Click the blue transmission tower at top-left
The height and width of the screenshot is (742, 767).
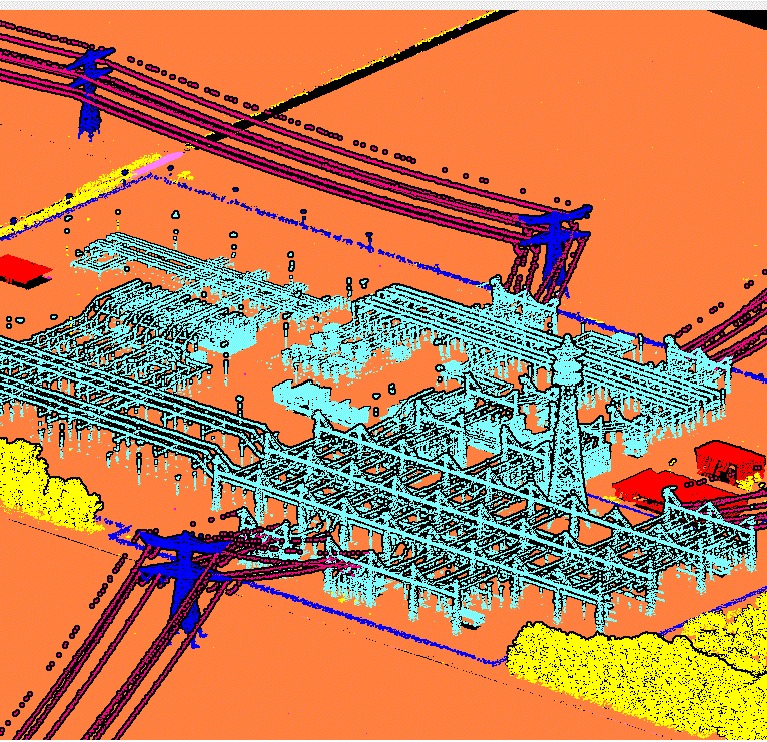(91, 89)
